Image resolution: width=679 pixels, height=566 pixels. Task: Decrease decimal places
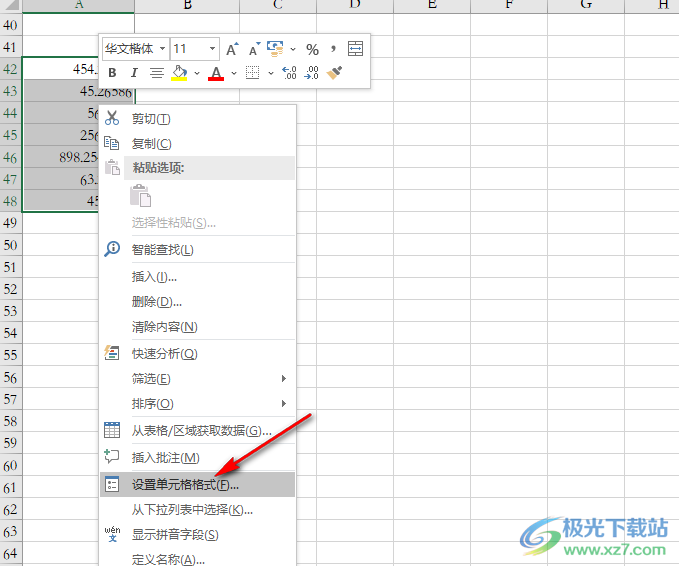311,72
